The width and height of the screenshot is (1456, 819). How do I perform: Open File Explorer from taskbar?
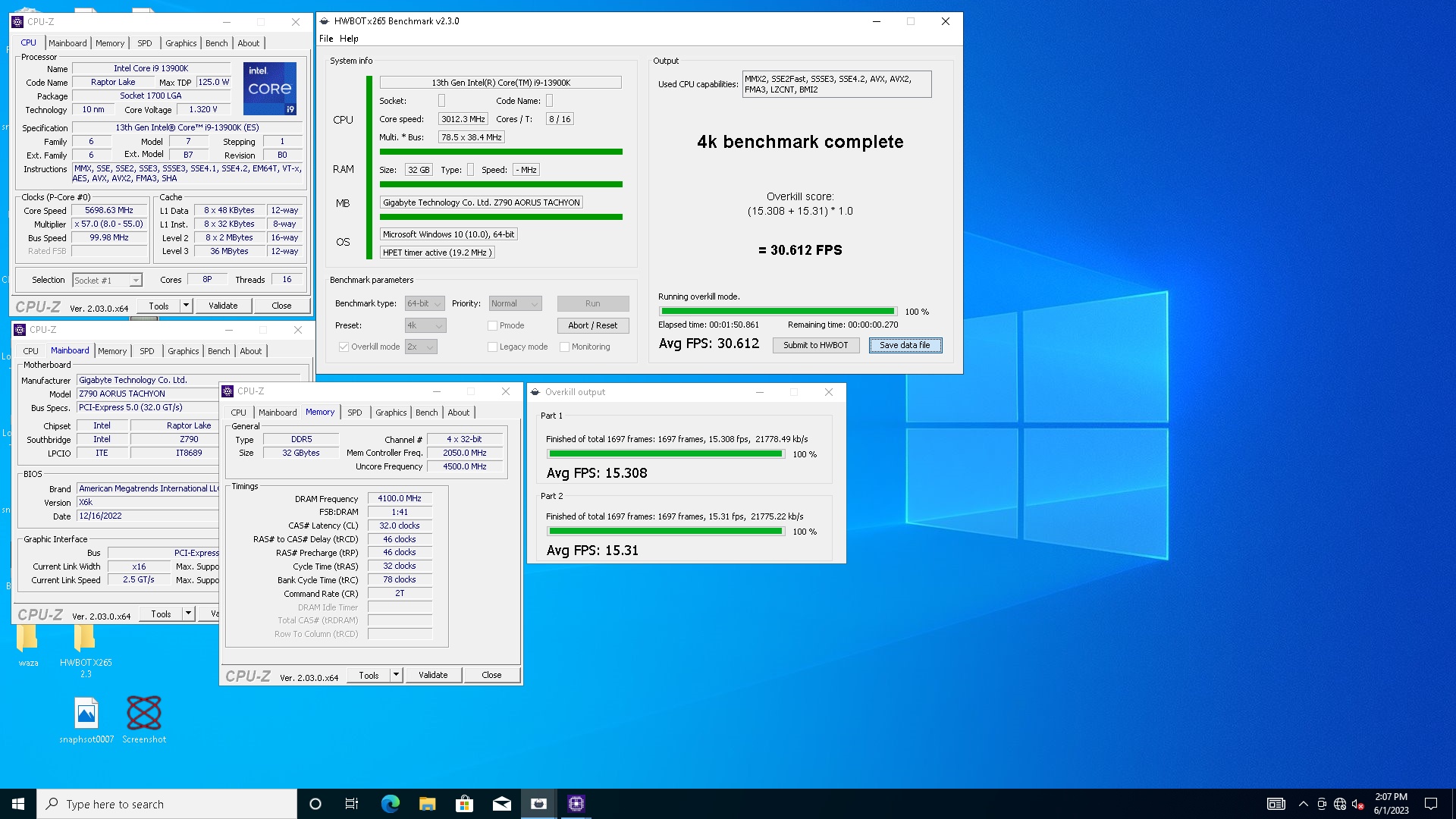click(427, 804)
